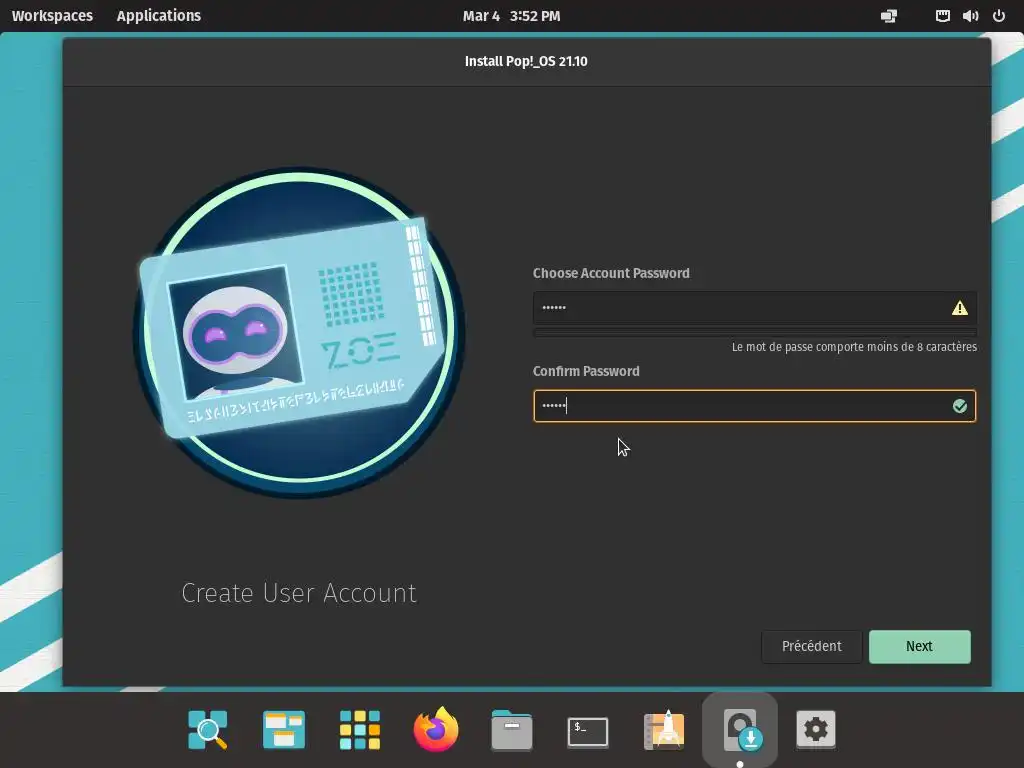Open Settings gear icon in dock
Viewport: 1024px width, 768px height.
click(x=816, y=729)
